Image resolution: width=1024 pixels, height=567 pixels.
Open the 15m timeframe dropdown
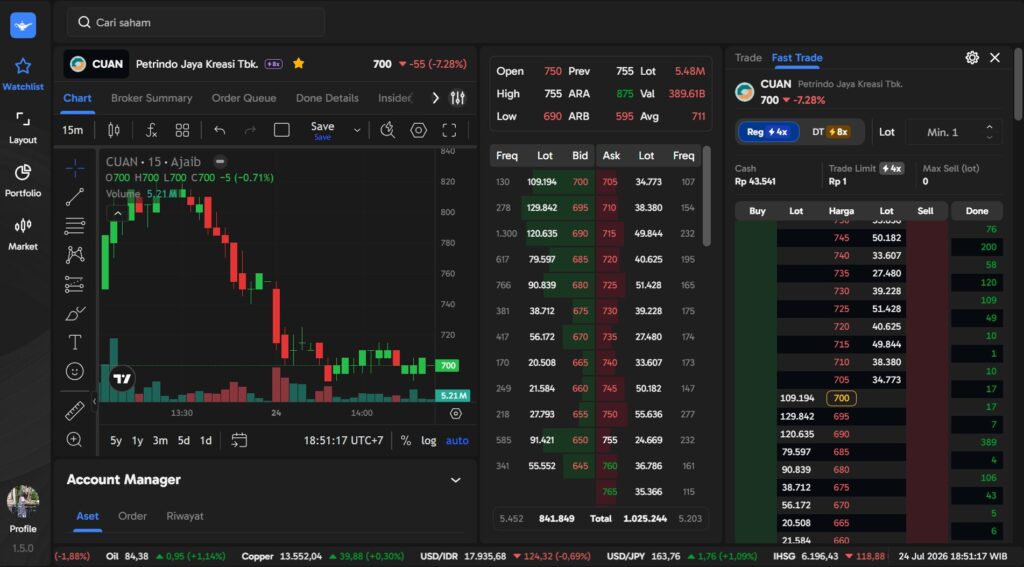[72, 130]
